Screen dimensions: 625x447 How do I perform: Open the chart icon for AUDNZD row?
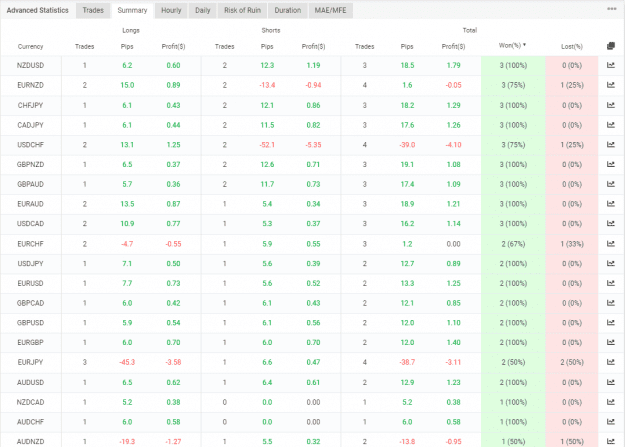[611, 441]
